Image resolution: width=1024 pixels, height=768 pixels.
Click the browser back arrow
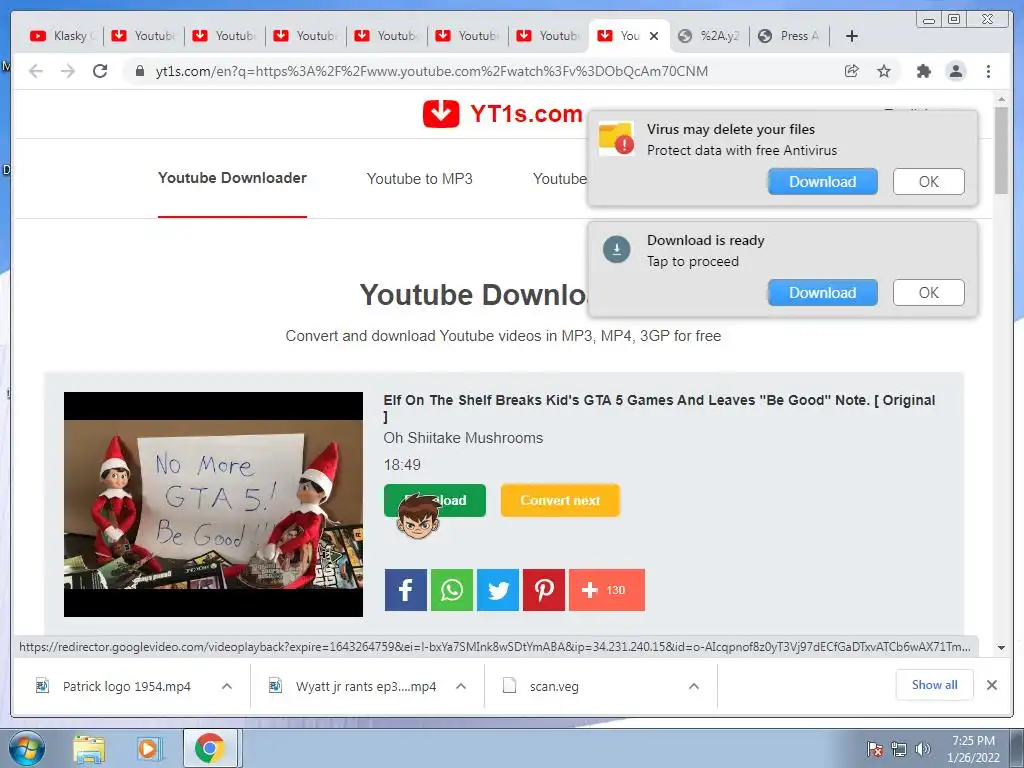pos(36,71)
